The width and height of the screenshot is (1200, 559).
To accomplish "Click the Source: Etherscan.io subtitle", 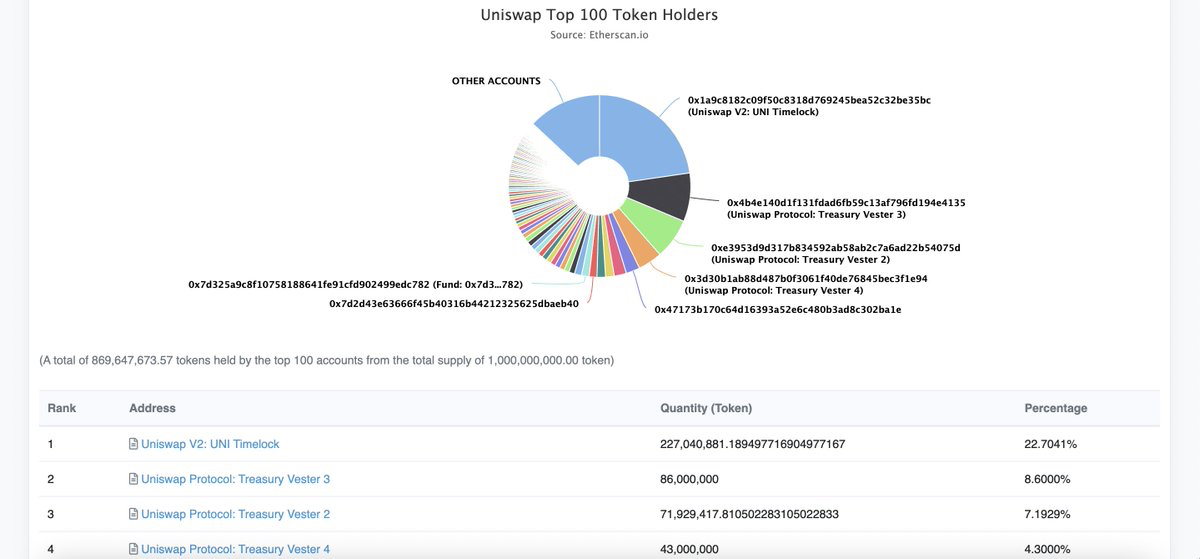I will 600,35.
